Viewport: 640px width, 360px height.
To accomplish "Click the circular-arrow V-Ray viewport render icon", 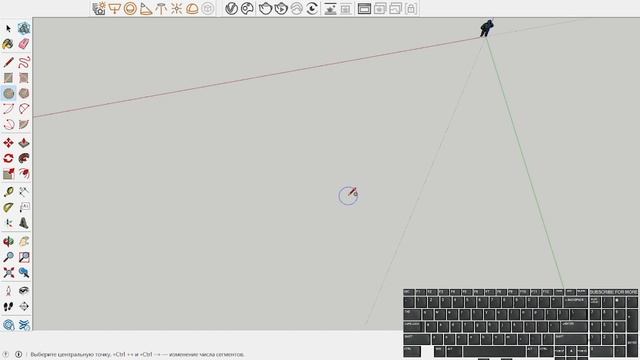I will 312,8.
